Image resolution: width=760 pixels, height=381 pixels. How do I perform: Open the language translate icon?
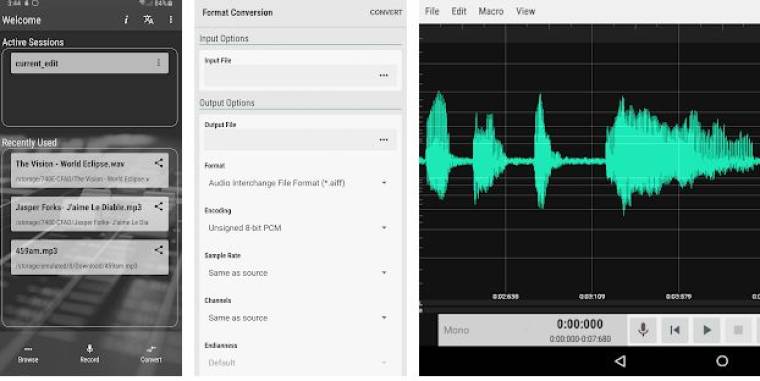[149, 19]
